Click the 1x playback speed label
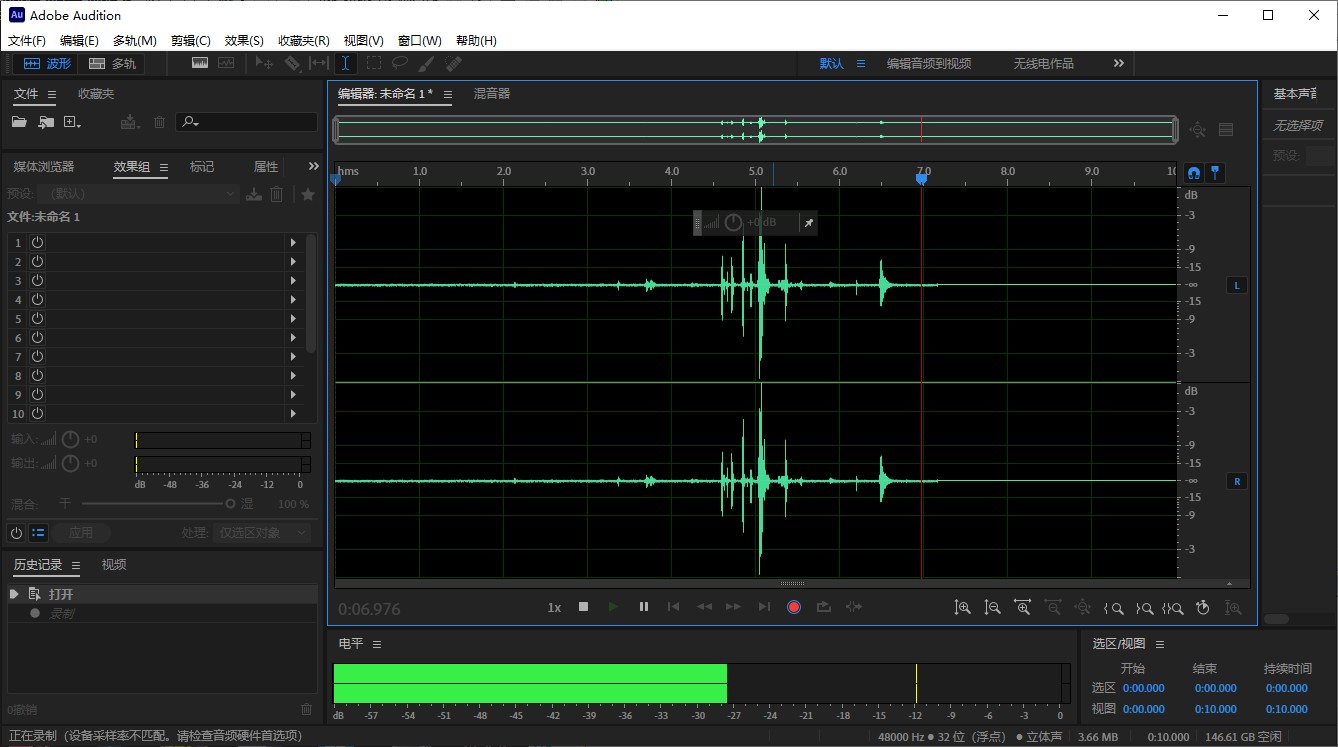This screenshot has width=1338, height=747. [554, 607]
